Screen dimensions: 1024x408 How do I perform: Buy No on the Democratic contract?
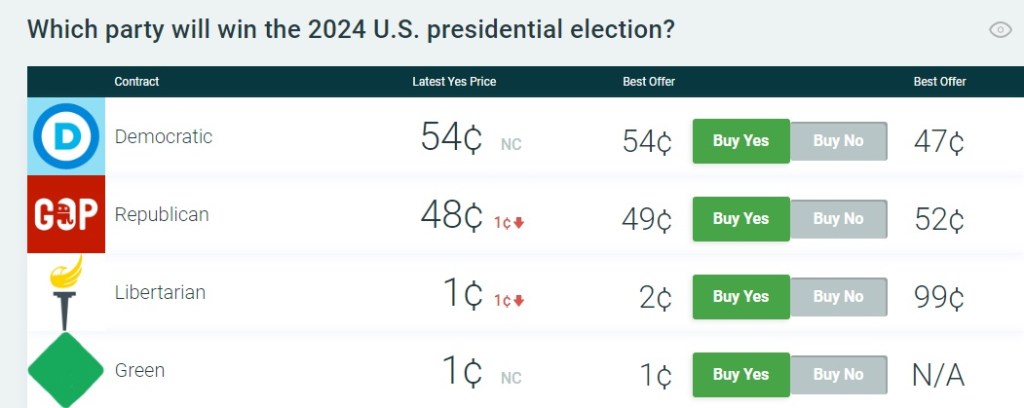838,141
